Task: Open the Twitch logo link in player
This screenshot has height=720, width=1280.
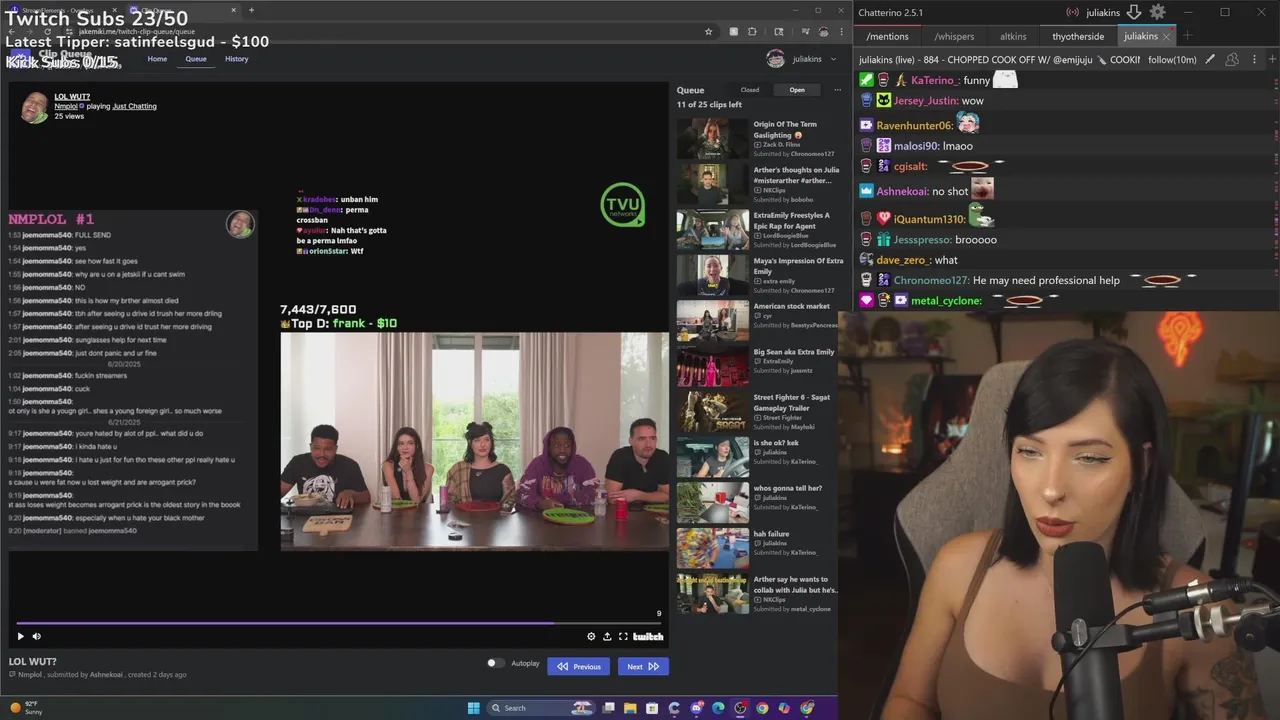Action: pyautogui.click(x=648, y=636)
